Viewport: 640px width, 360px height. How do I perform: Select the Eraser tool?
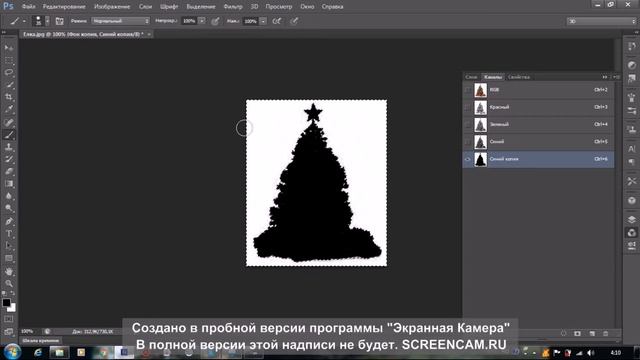tap(9, 171)
